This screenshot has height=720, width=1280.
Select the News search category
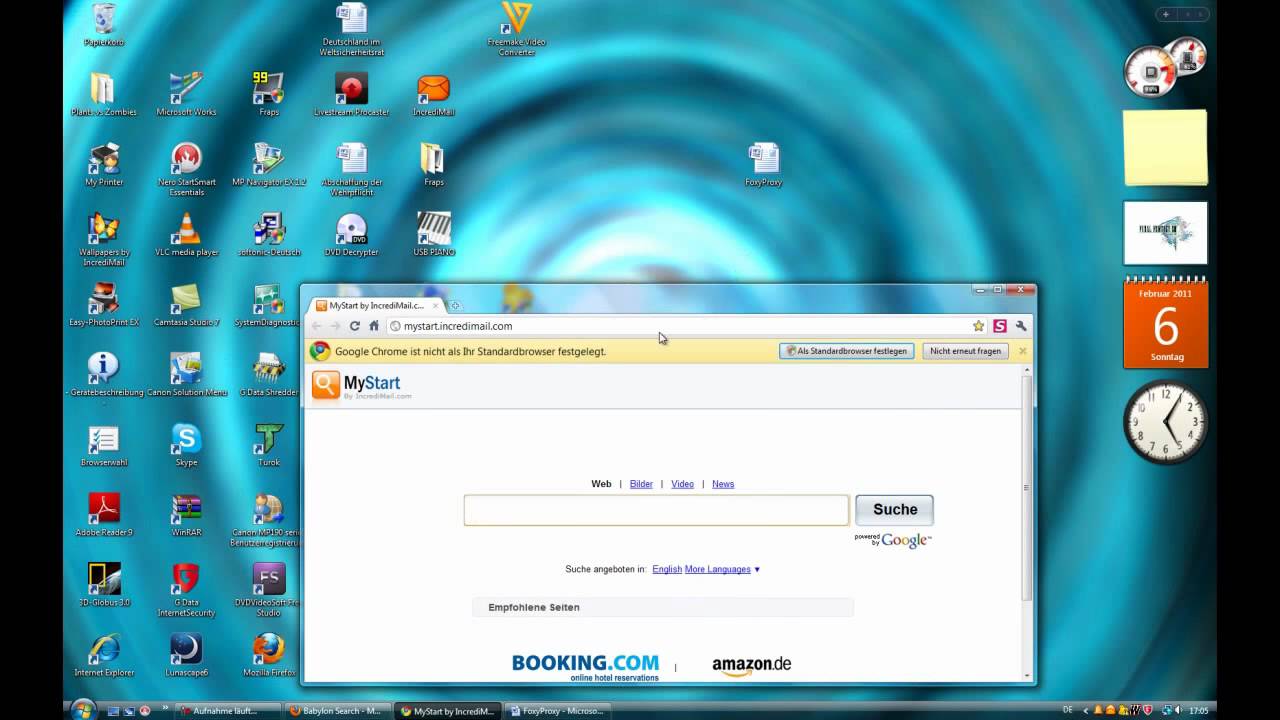[x=723, y=484]
